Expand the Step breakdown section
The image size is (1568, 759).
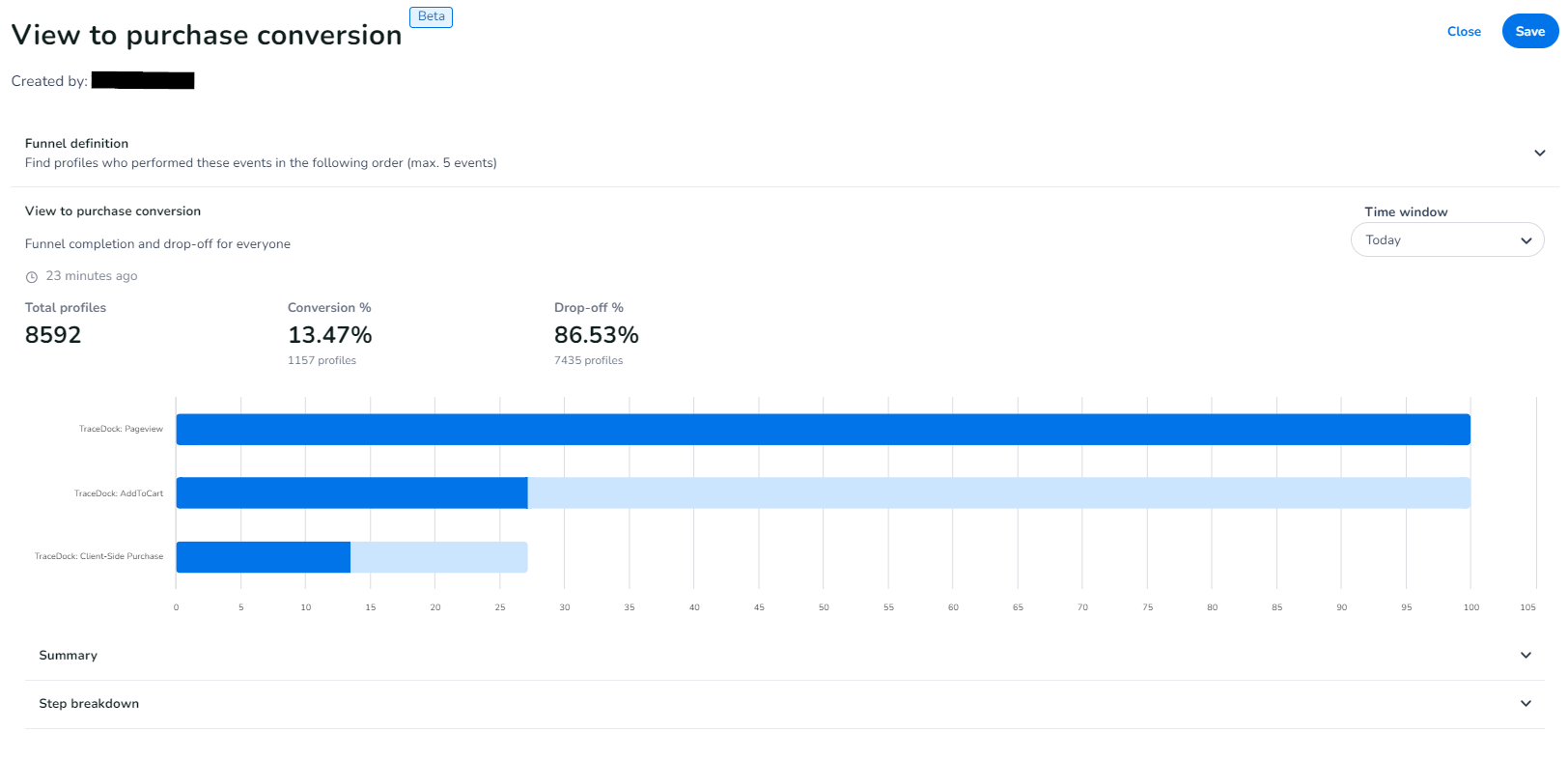click(x=1526, y=704)
